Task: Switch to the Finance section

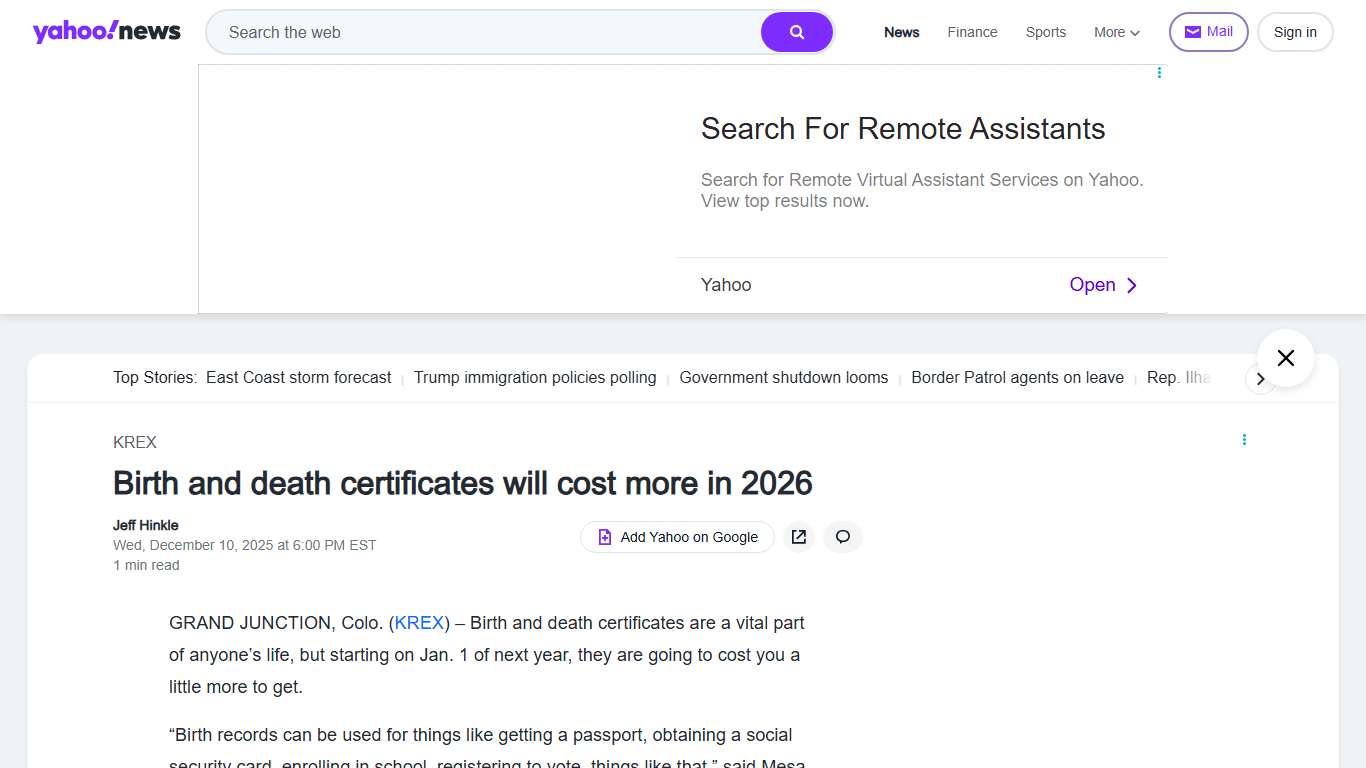Action: [971, 32]
